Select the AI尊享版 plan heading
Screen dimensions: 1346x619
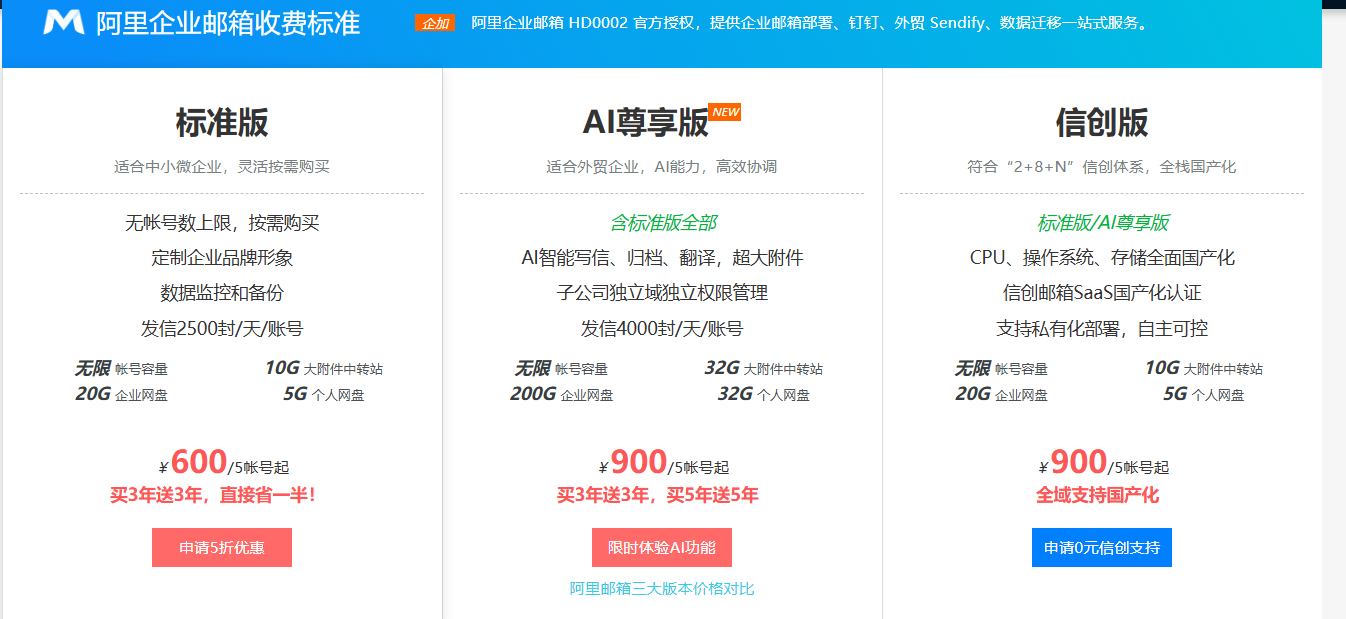coord(646,123)
